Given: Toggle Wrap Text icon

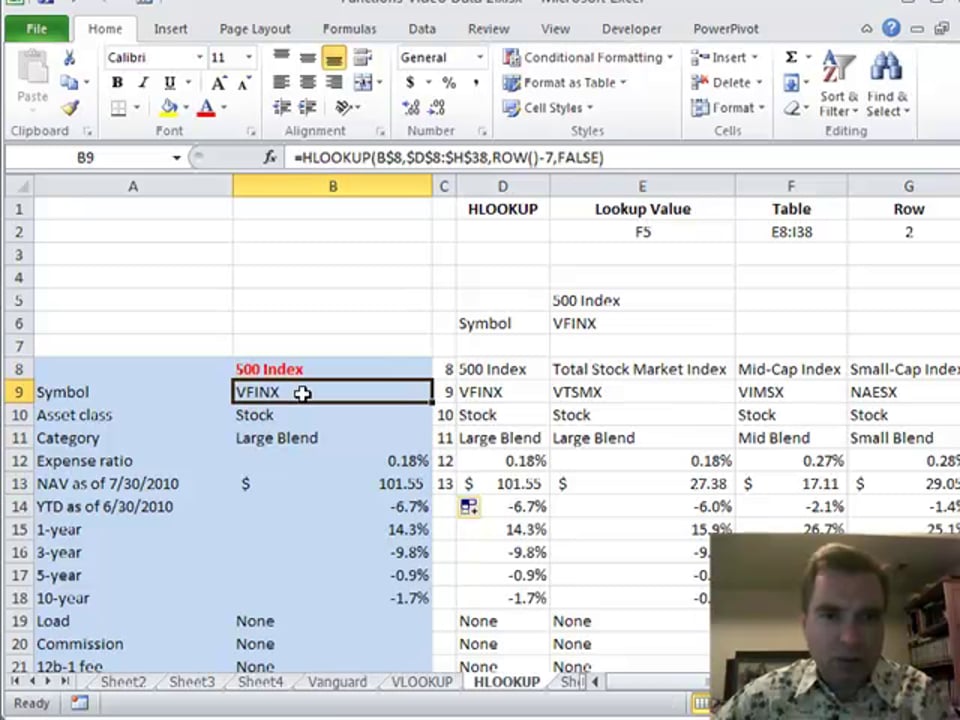Looking at the screenshot, I should (x=363, y=57).
